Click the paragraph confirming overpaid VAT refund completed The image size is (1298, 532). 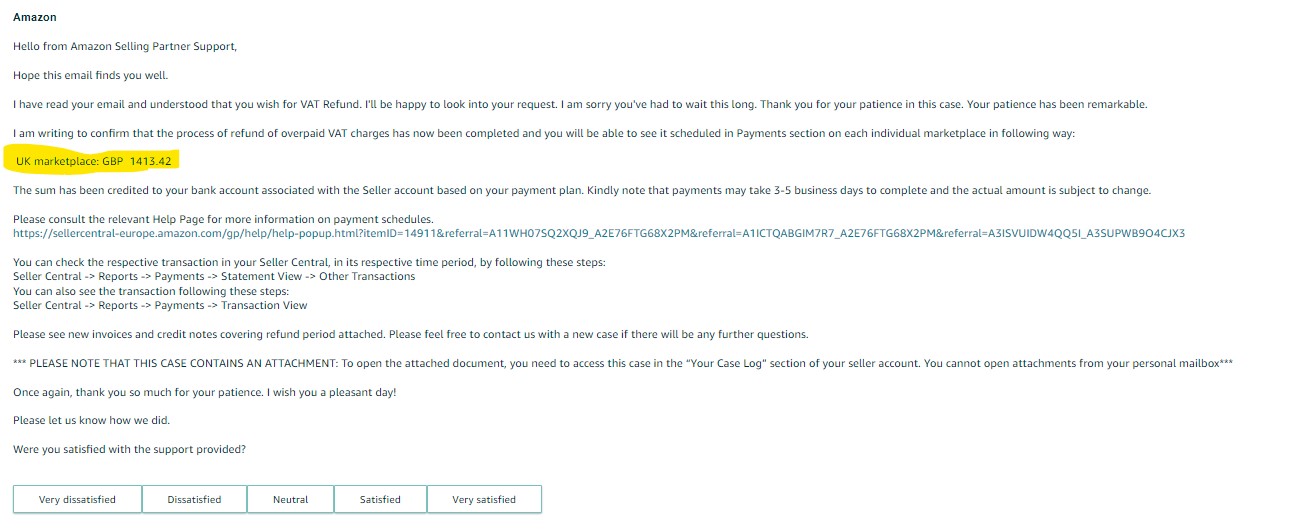[x=544, y=133]
